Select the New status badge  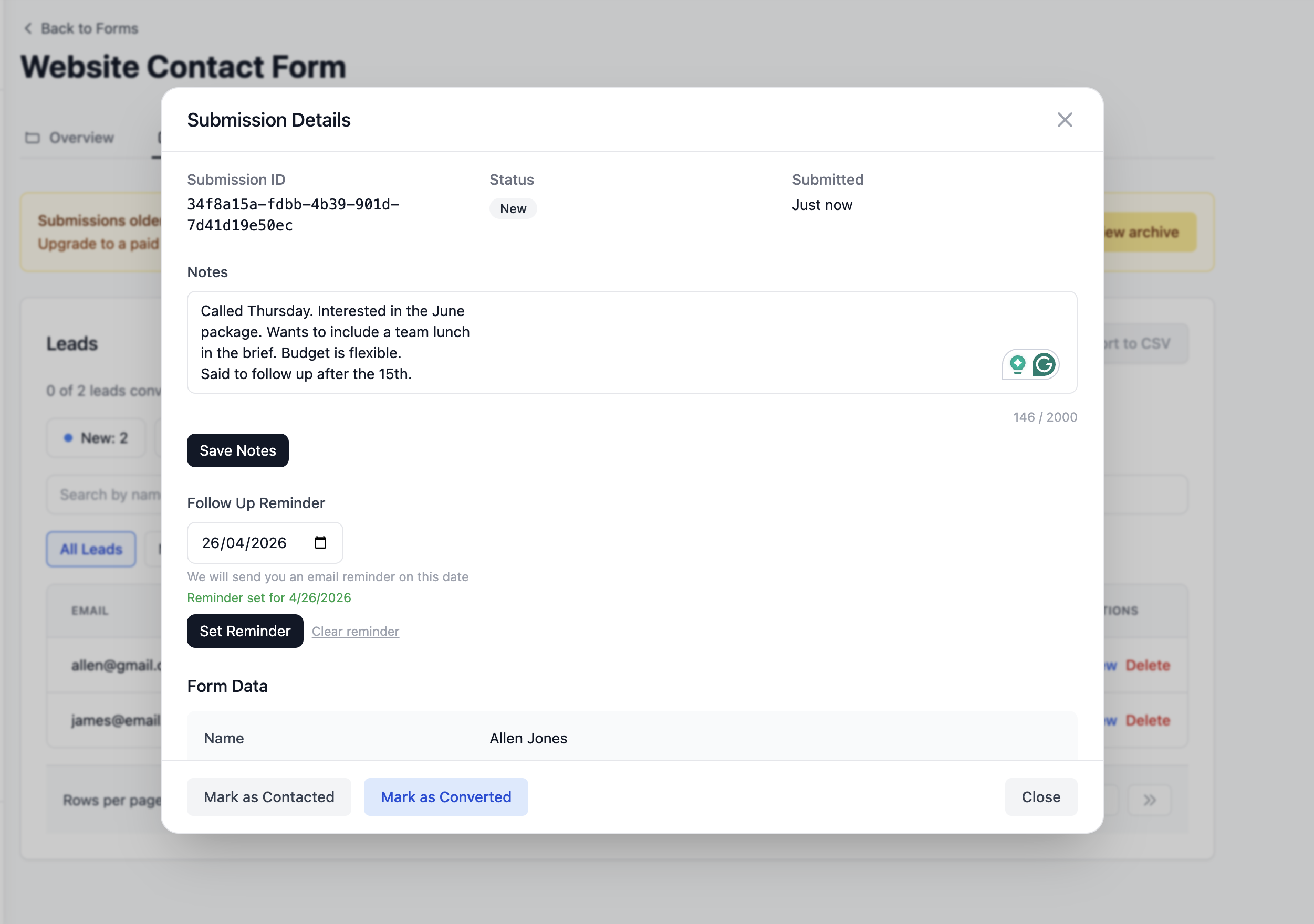click(513, 208)
